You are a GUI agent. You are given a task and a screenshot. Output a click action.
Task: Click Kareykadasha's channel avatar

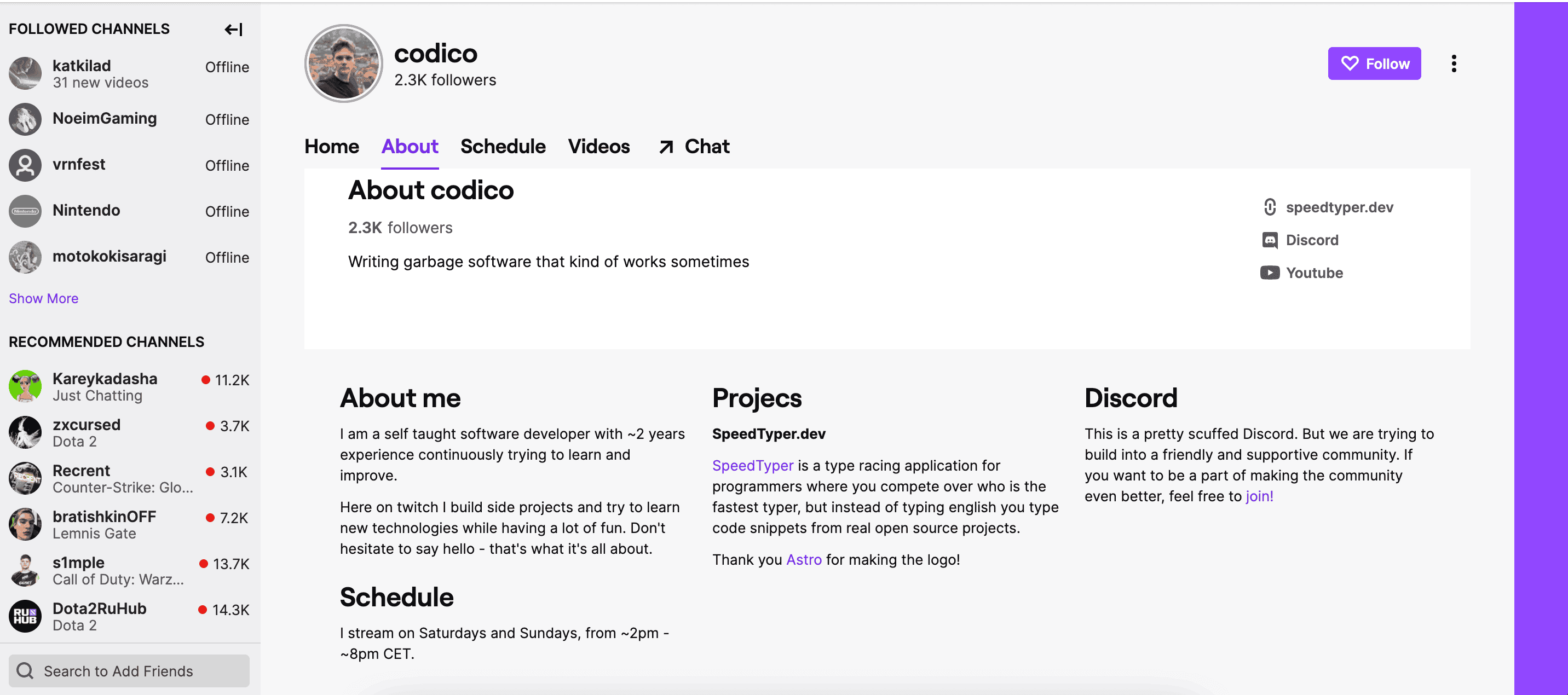[x=25, y=386]
